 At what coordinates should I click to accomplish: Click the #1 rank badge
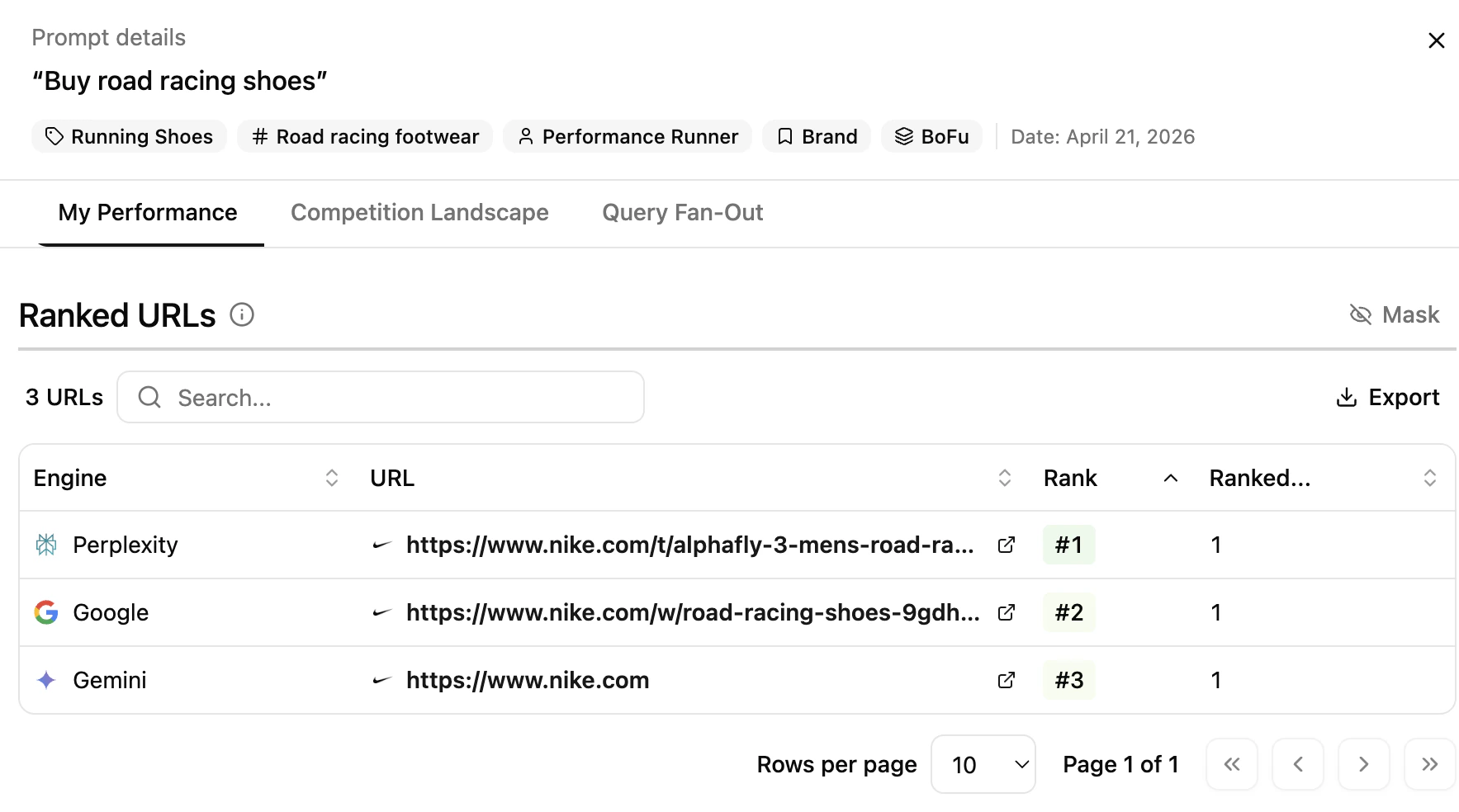click(x=1069, y=545)
